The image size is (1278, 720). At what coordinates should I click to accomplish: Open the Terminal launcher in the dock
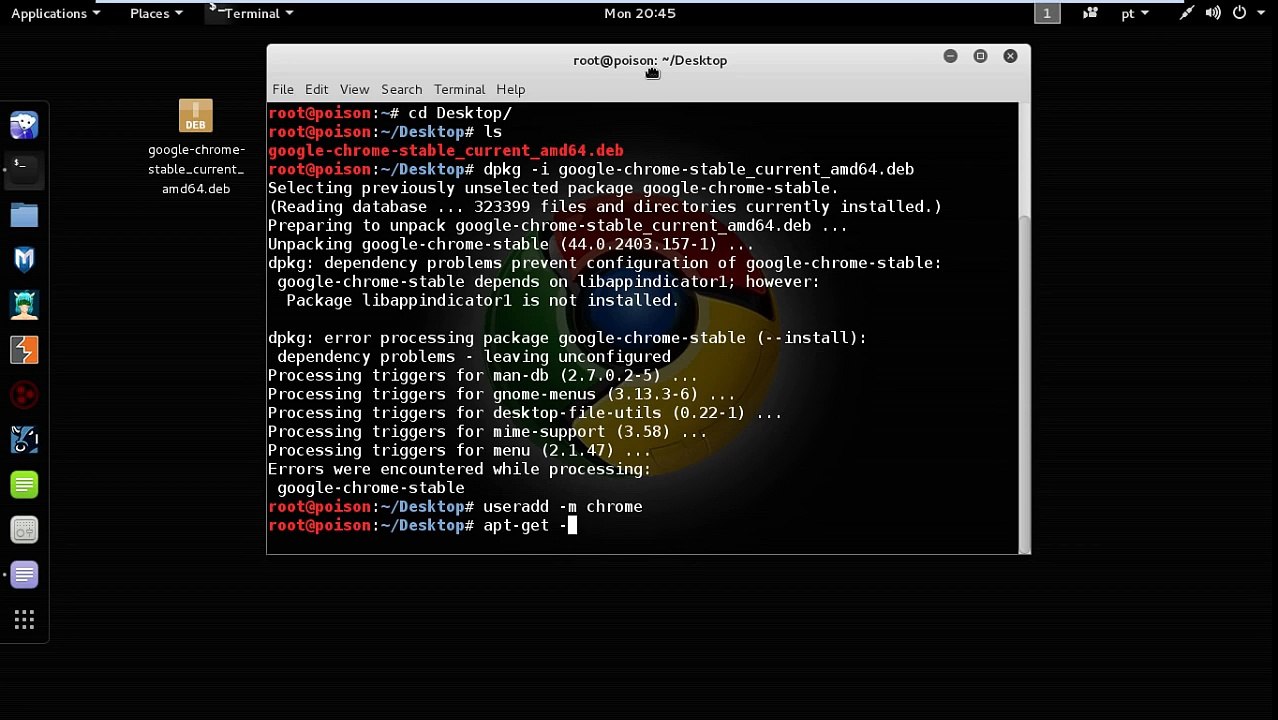[24, 170]
